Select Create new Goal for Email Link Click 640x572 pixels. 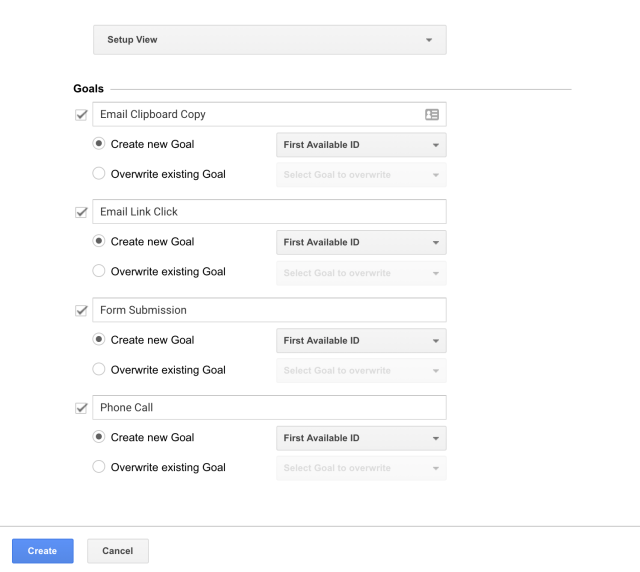point(99,241)
